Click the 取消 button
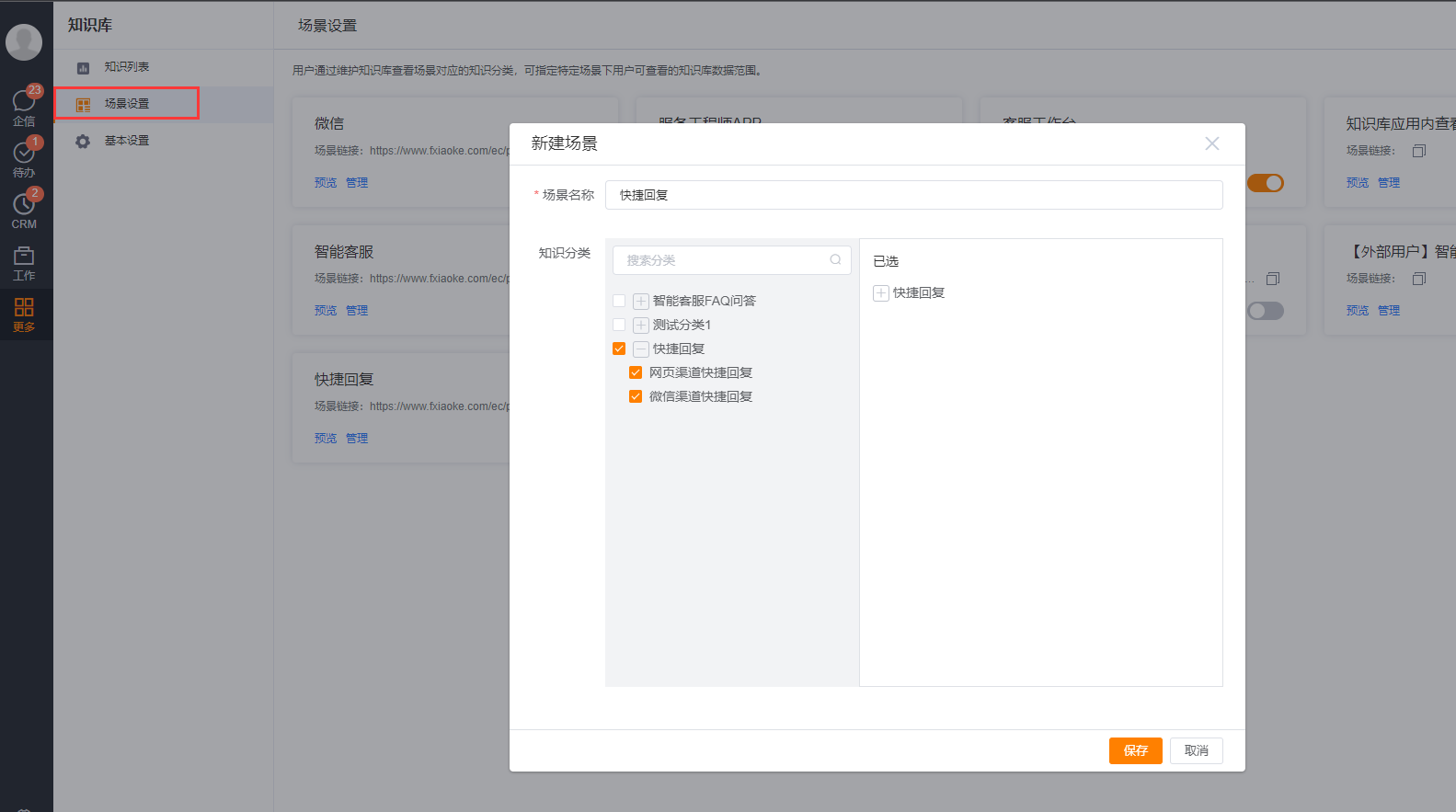The width and height of the screenshot is (1456, 812). tap(1197, 750)
